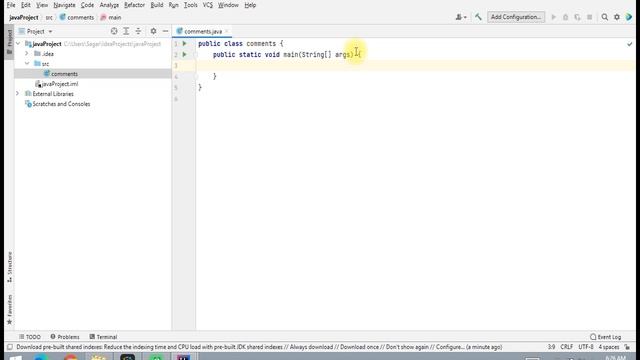This screenshot has height=360, width=640.
Task: Select External Libraries row
Action: pyautogui.click(x=93, y=94)
